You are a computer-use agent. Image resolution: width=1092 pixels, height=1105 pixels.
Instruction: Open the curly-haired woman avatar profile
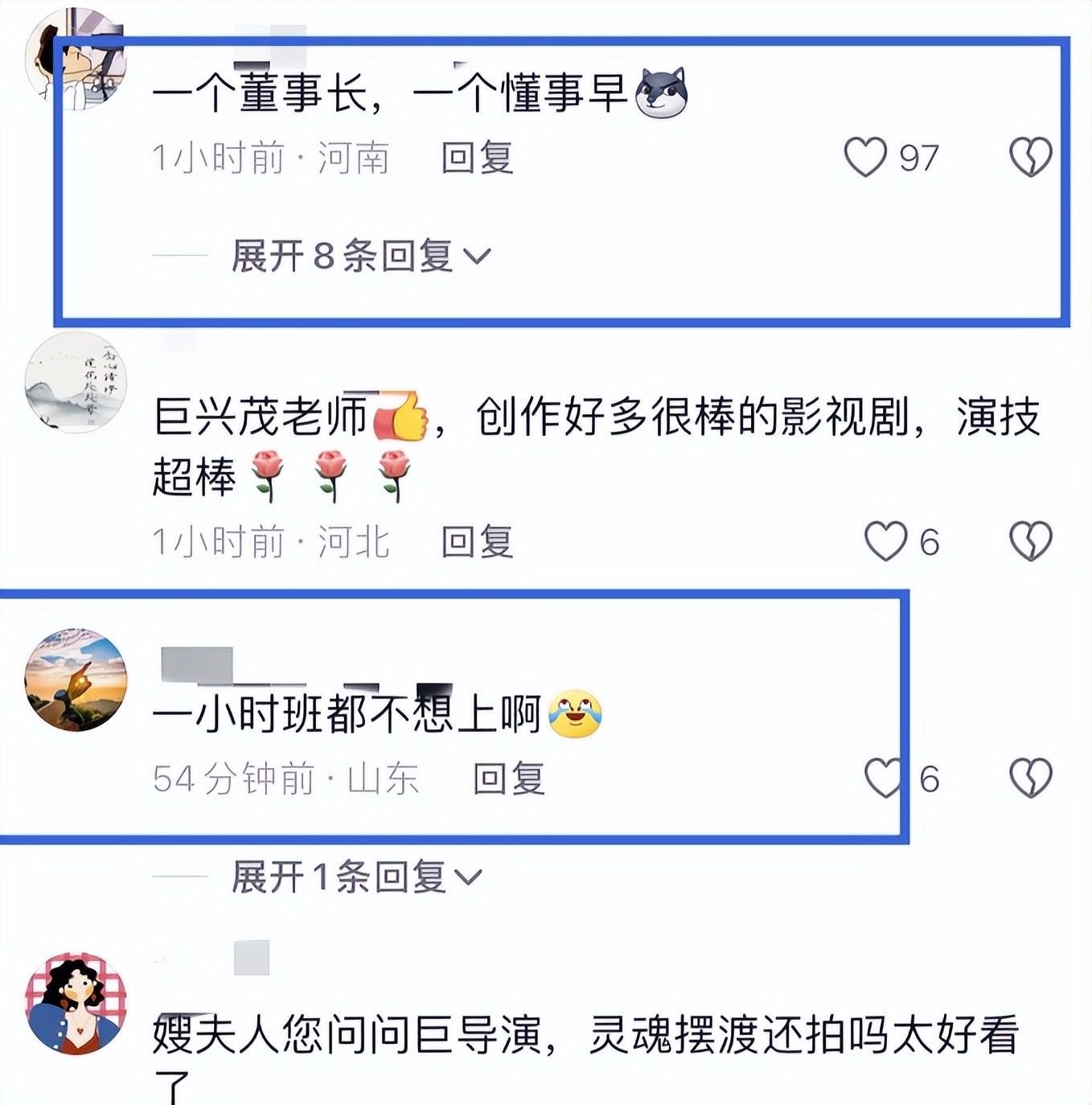[x=76, y=1003]
